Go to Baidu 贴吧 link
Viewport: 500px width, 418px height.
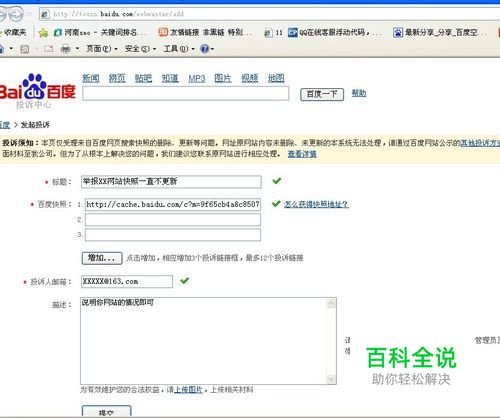[x=143, y=78]
